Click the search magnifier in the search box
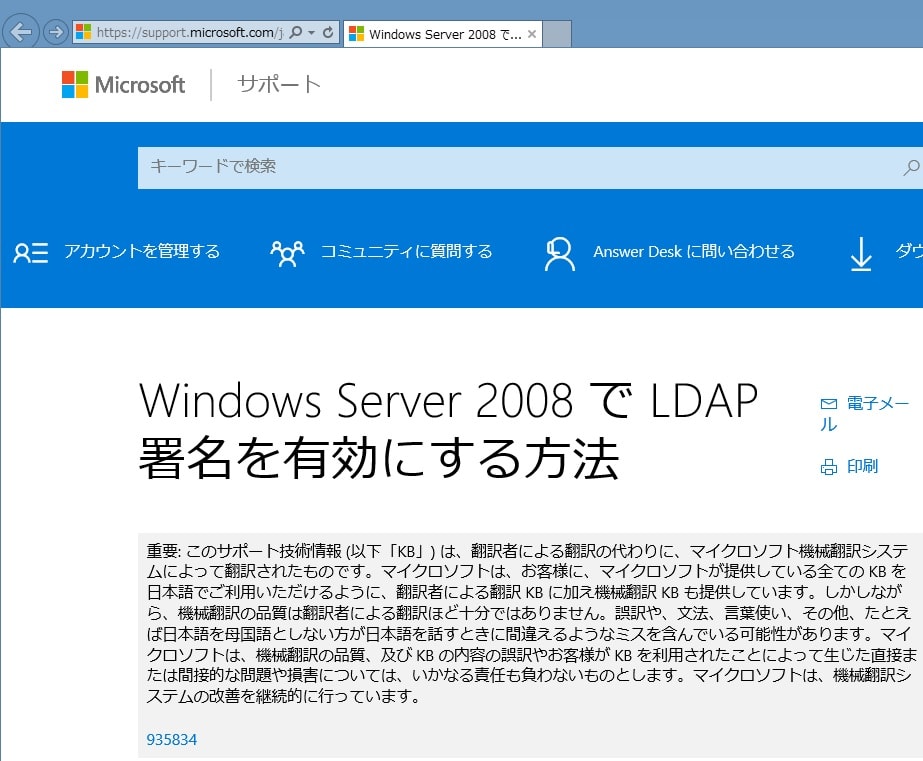 (x=911, y=168)
